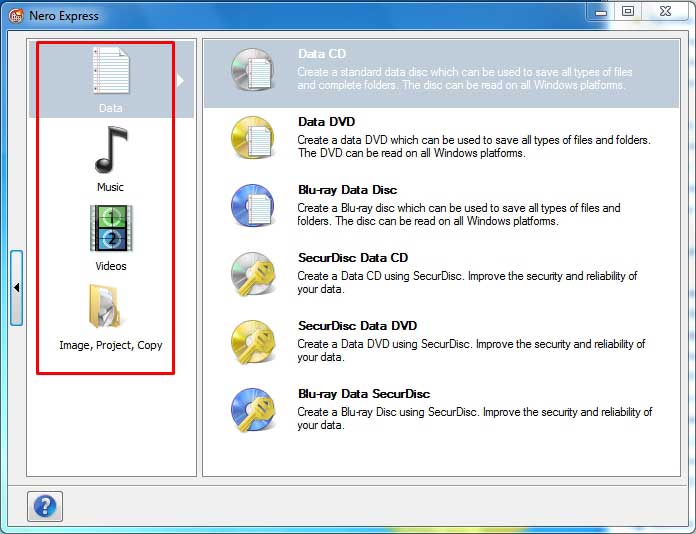This screenshot has width=696, height=534.
Task: Close the Nero Express window
Action: pyautogui.click(x=665, y=12)
